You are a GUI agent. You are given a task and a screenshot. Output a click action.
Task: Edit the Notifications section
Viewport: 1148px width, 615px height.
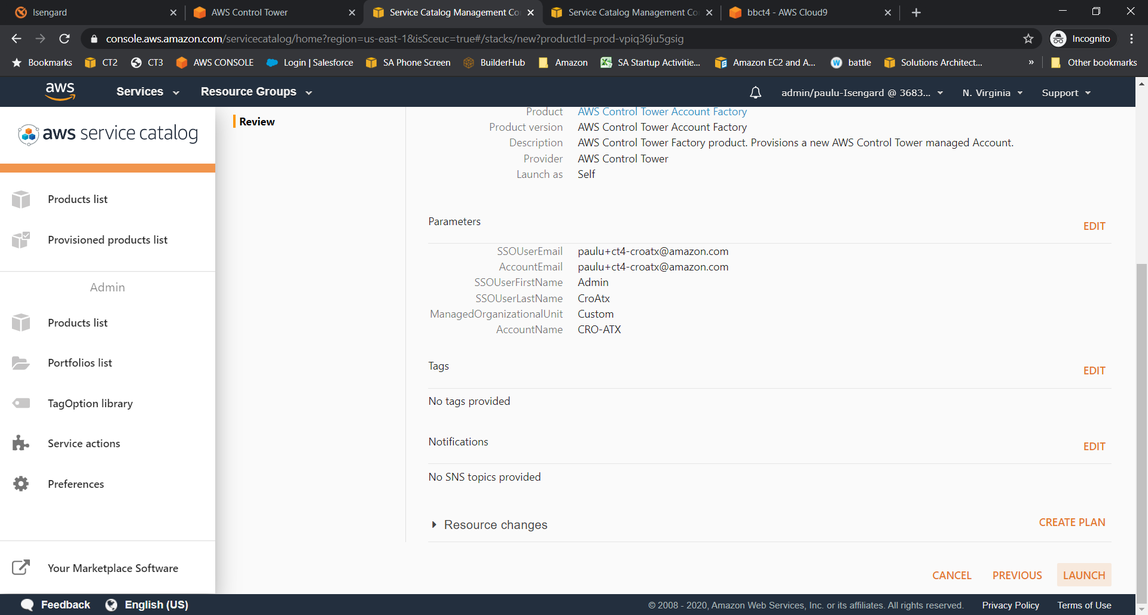click(x=1094, y=446)
